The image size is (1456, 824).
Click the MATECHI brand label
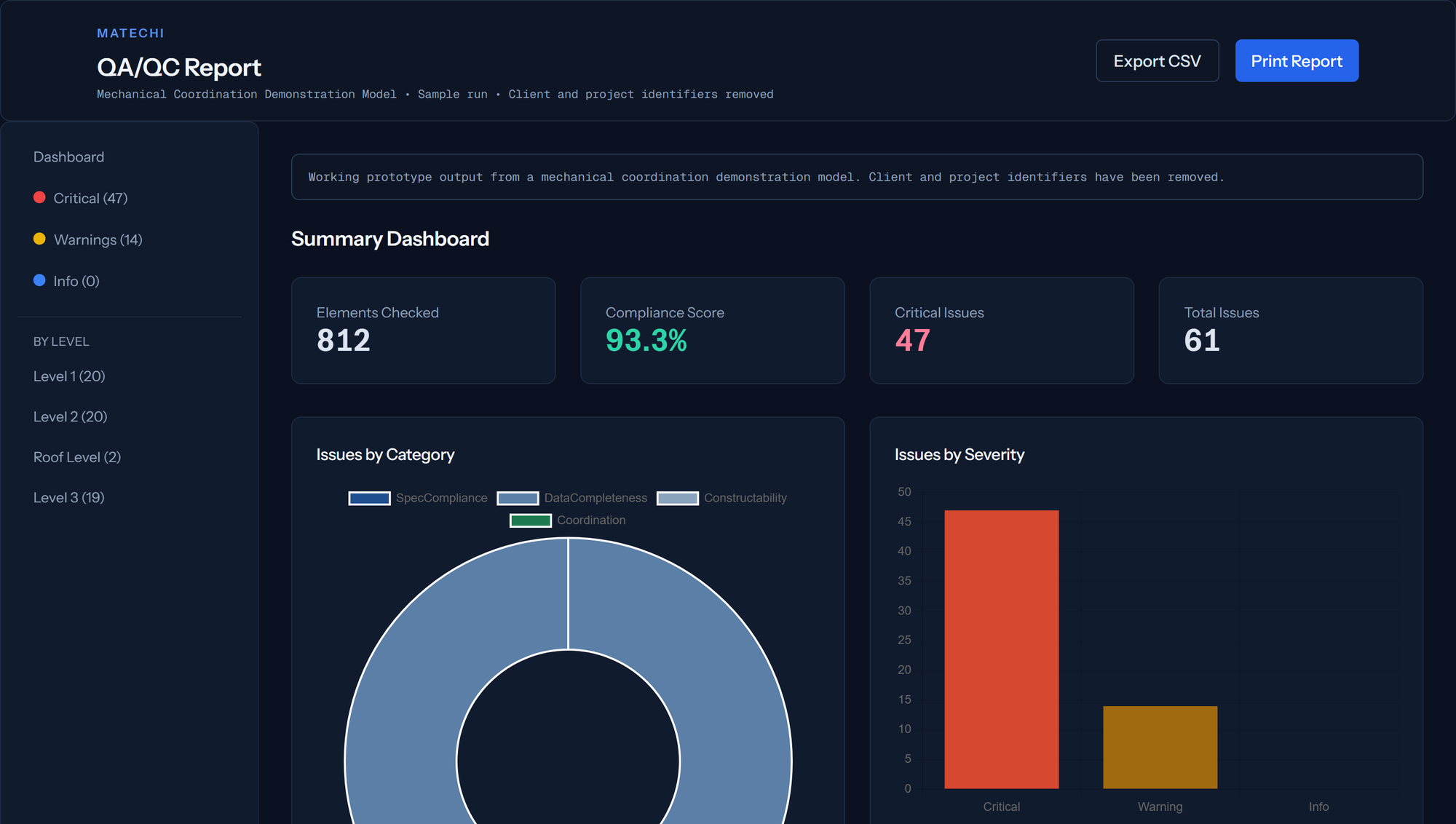pyautogui.click(x=131, y=33)
